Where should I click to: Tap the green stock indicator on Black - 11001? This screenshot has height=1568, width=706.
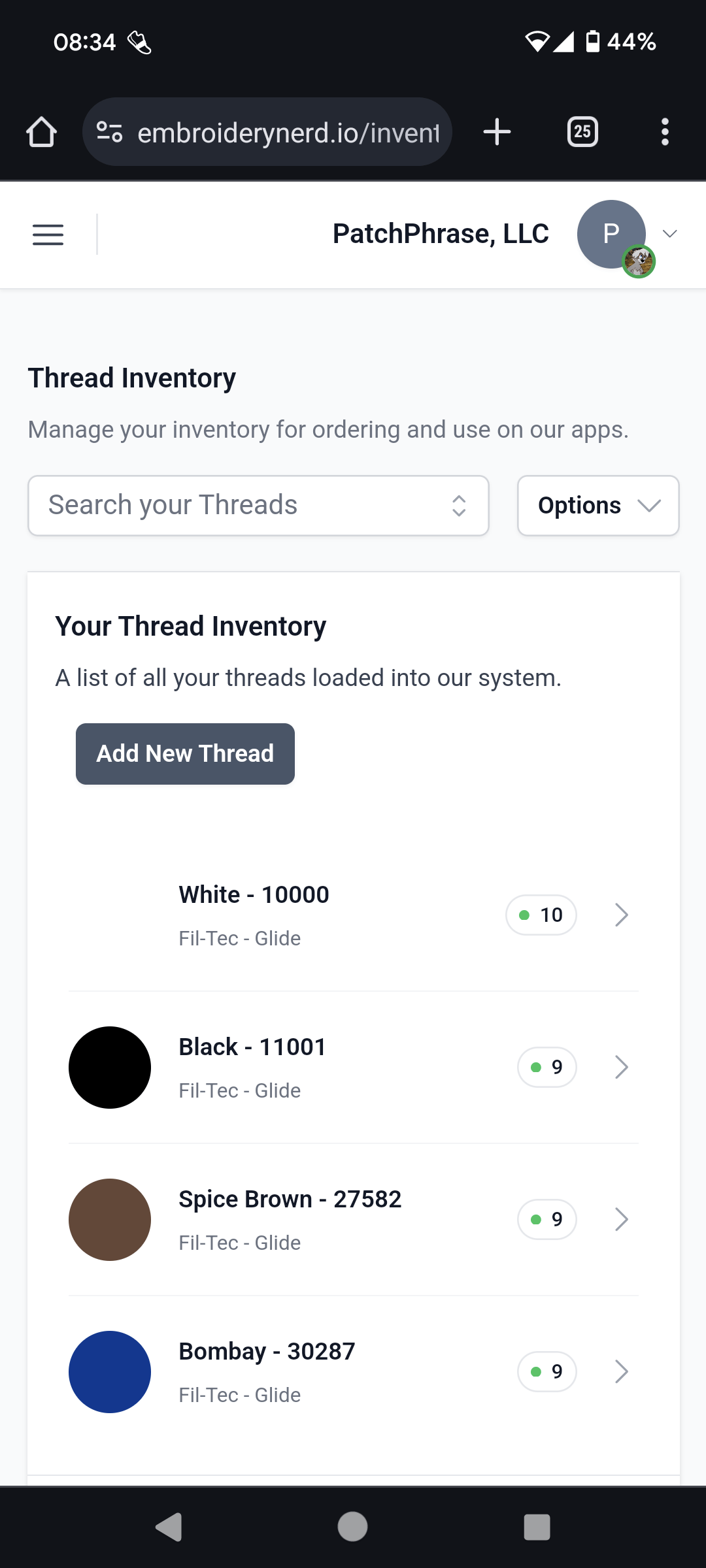pyautogui.click(x=536, y=1067)
